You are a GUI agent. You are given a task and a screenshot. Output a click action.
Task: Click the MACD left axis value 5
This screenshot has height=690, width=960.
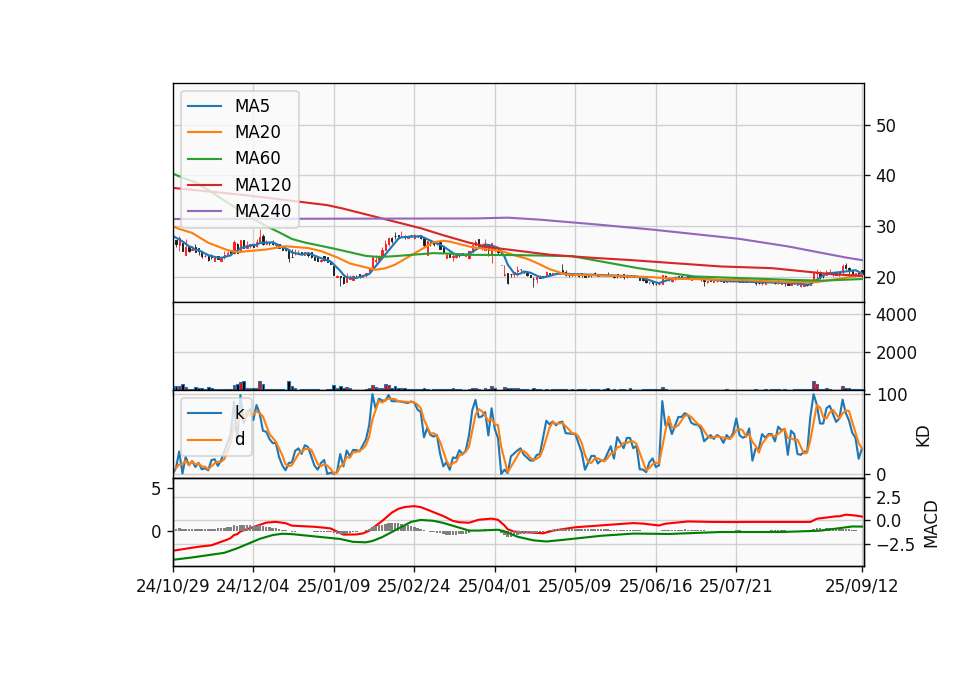pyautogui.click(x=156, y=489)
